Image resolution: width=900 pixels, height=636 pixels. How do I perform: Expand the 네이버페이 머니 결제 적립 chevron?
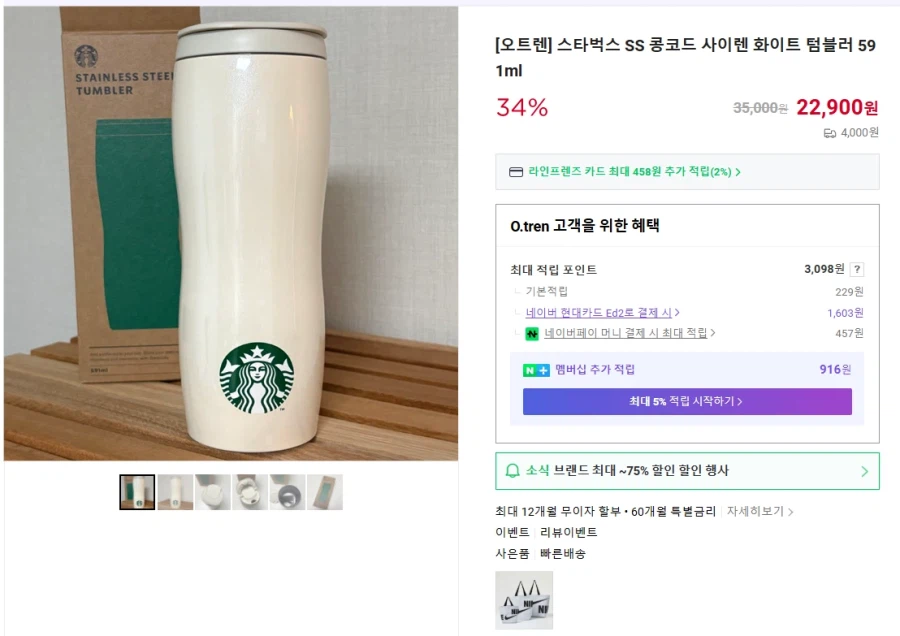(712, 332)
